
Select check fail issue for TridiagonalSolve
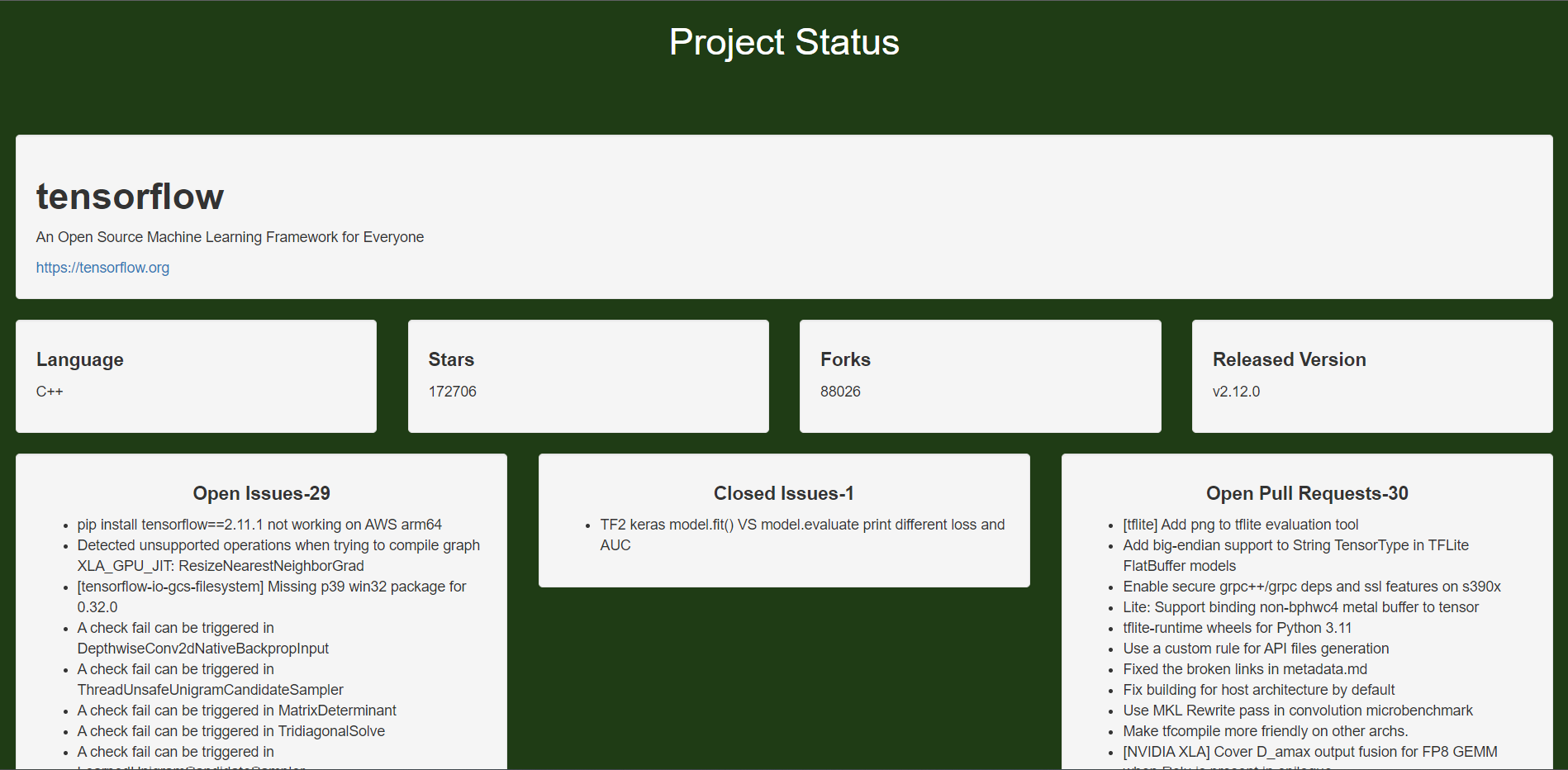(x=231, y=731)
